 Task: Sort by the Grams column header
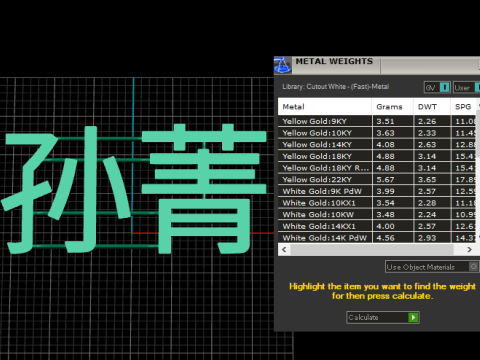pos(393,107)
